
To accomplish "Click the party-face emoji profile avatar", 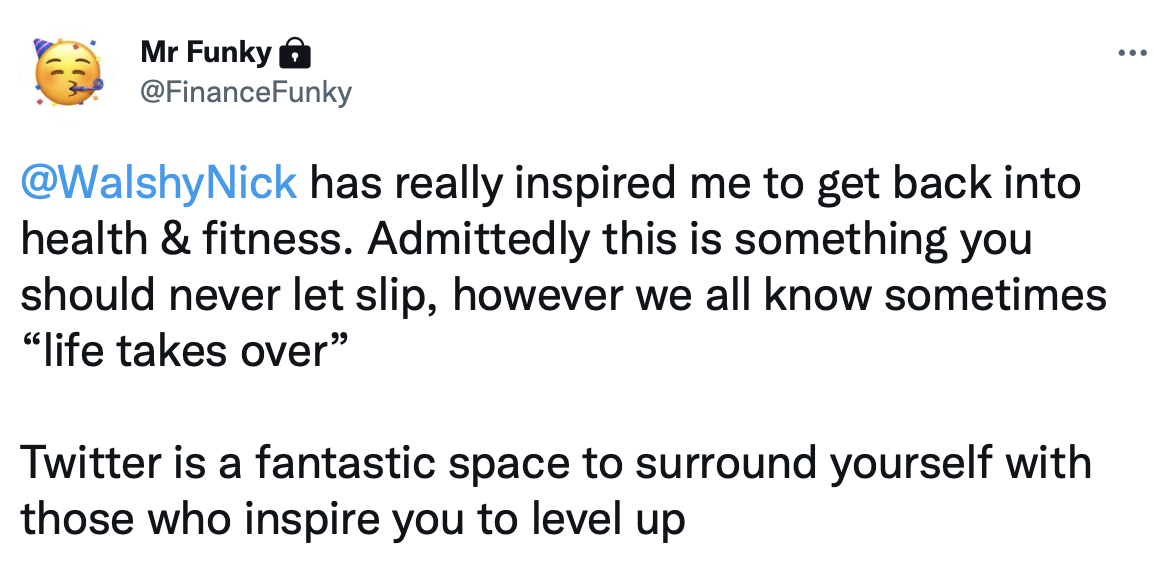I will [x=68, y=72].
